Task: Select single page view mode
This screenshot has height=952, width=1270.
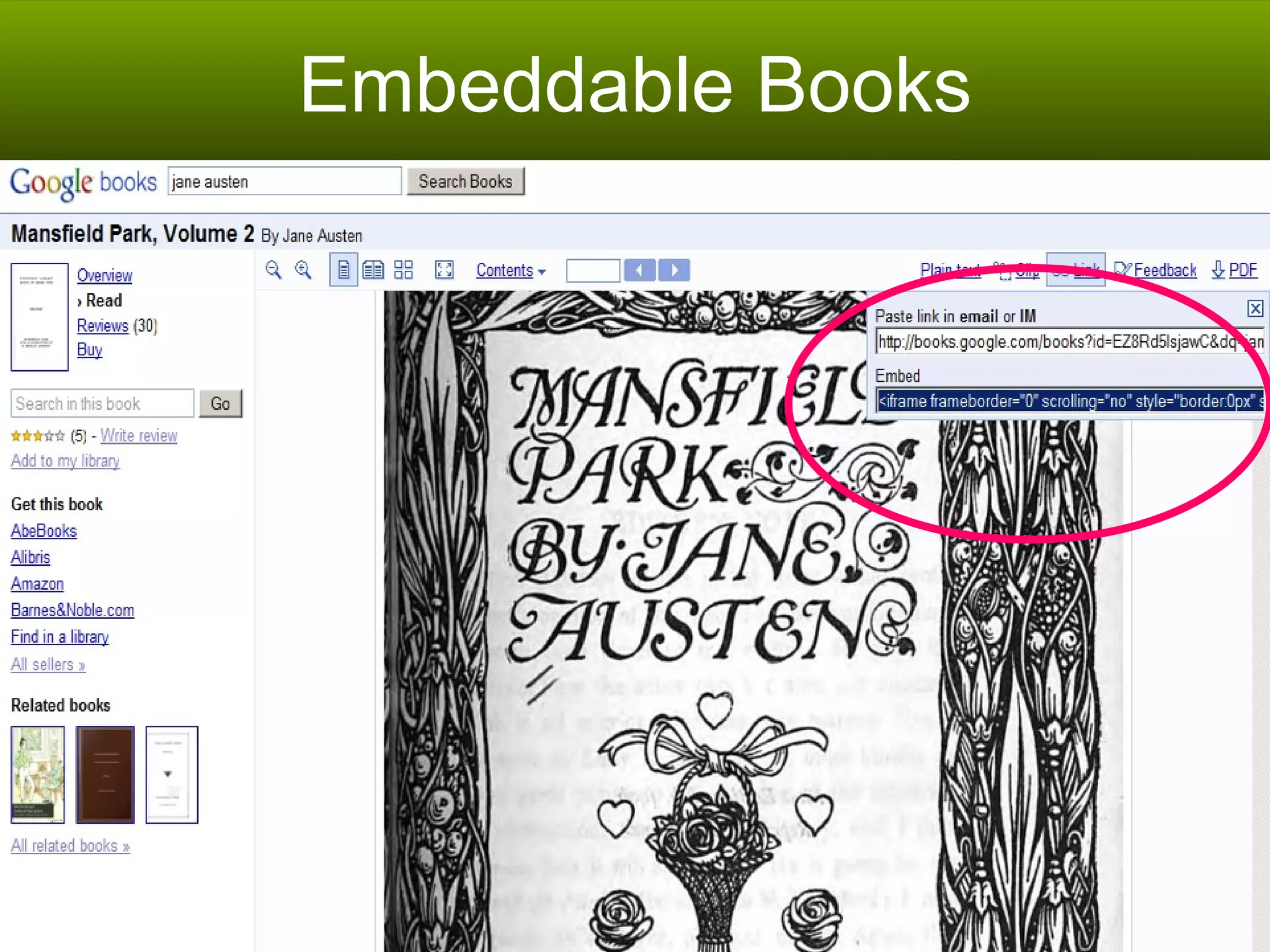Action: [x=344, y=270]
